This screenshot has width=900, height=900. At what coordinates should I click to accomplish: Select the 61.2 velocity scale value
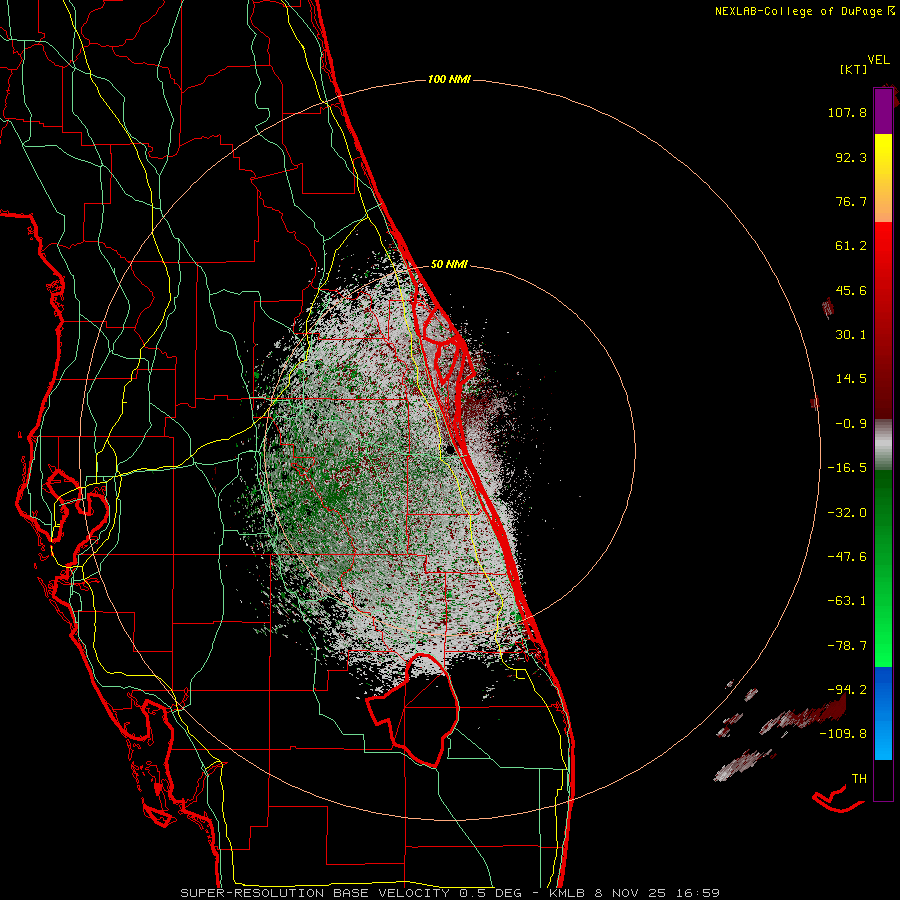[851, 246]
